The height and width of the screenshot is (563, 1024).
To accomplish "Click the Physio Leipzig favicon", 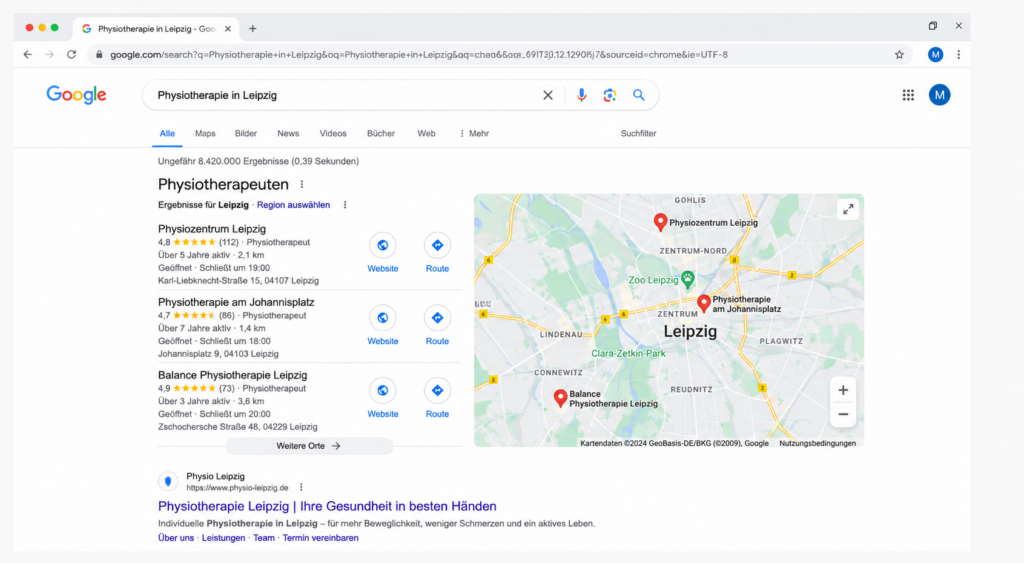I will [x=168, y=481].
